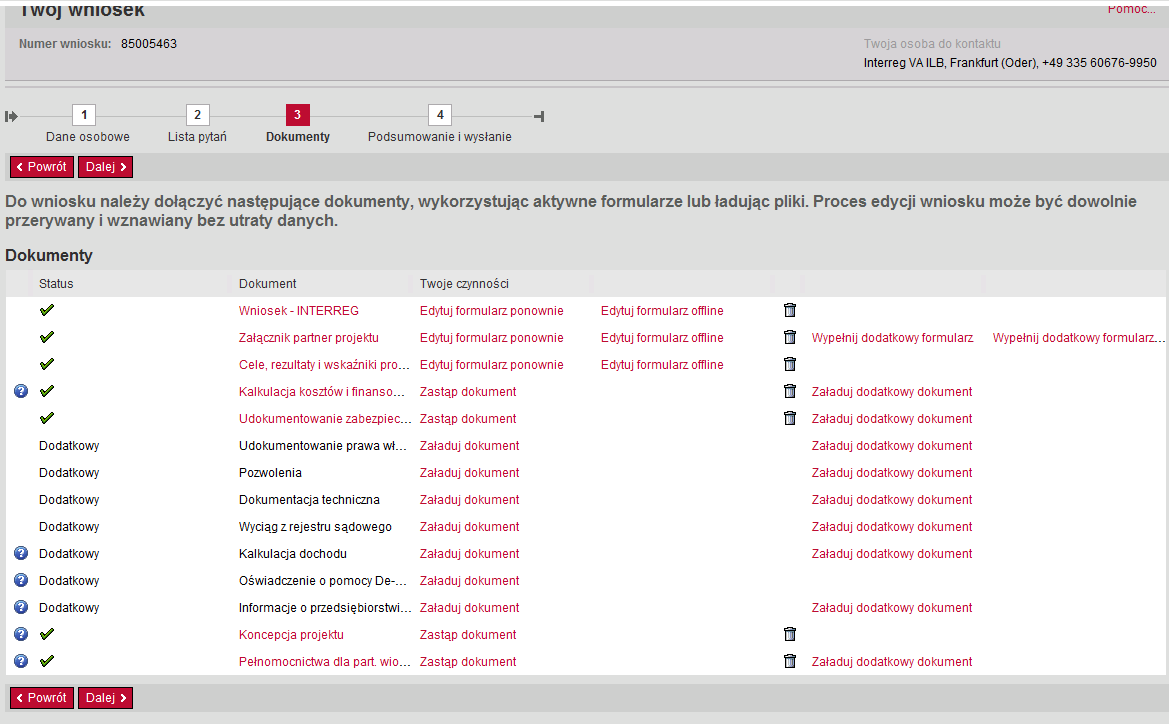Go to step 2 Lista pytań
This screenshot has height=727, width=1169.
coord(198,115)
